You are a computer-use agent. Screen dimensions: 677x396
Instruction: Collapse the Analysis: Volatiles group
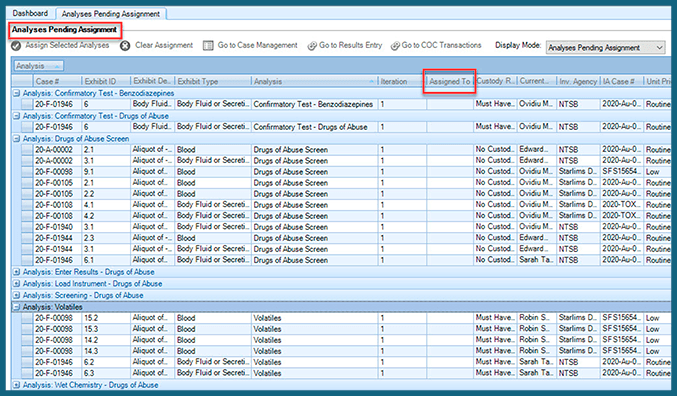[x=16, y=307]
